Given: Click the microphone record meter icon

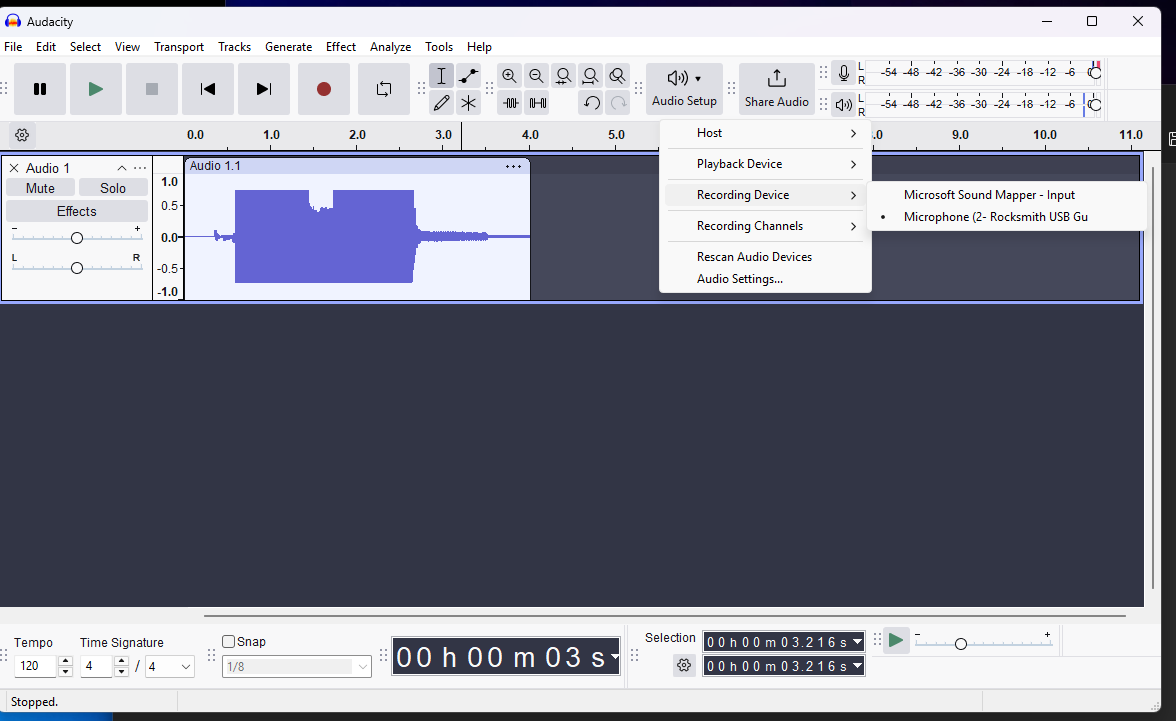Looking at the screenshot, I should (x=844, y=73).
